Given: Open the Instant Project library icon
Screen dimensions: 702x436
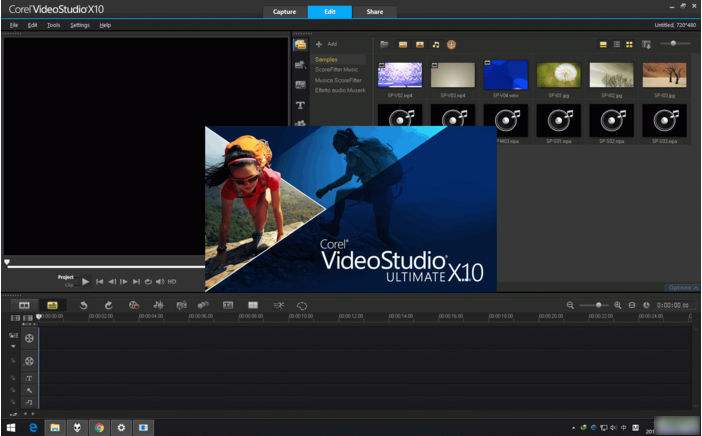Looking at the screenshot, I should pos(300,65).
